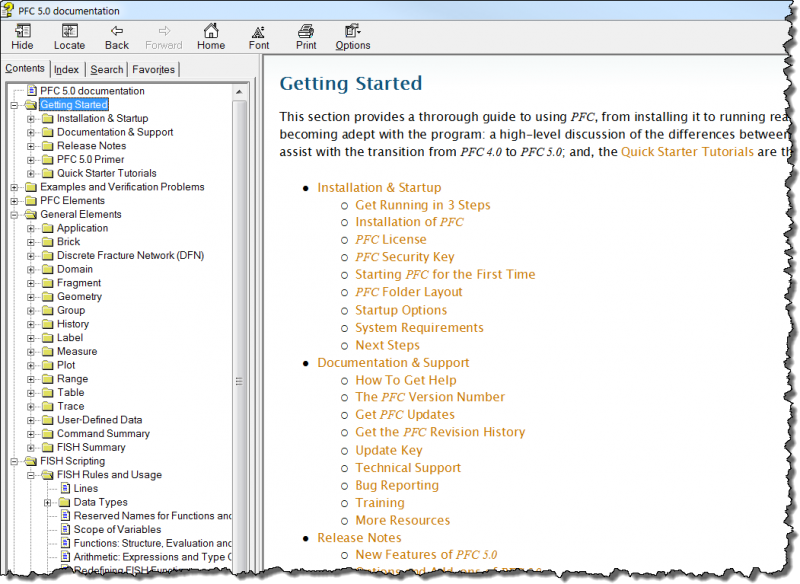Click the Lines page icon in tree
The width and height of the screenshot is (800, 584).
65,489
